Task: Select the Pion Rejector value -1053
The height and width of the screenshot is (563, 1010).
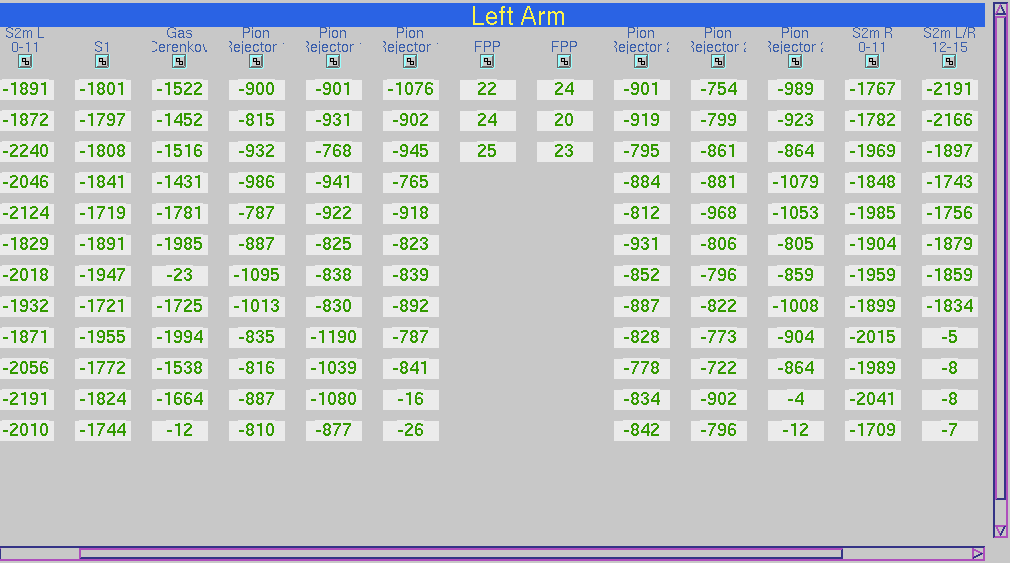Action: 796,213
